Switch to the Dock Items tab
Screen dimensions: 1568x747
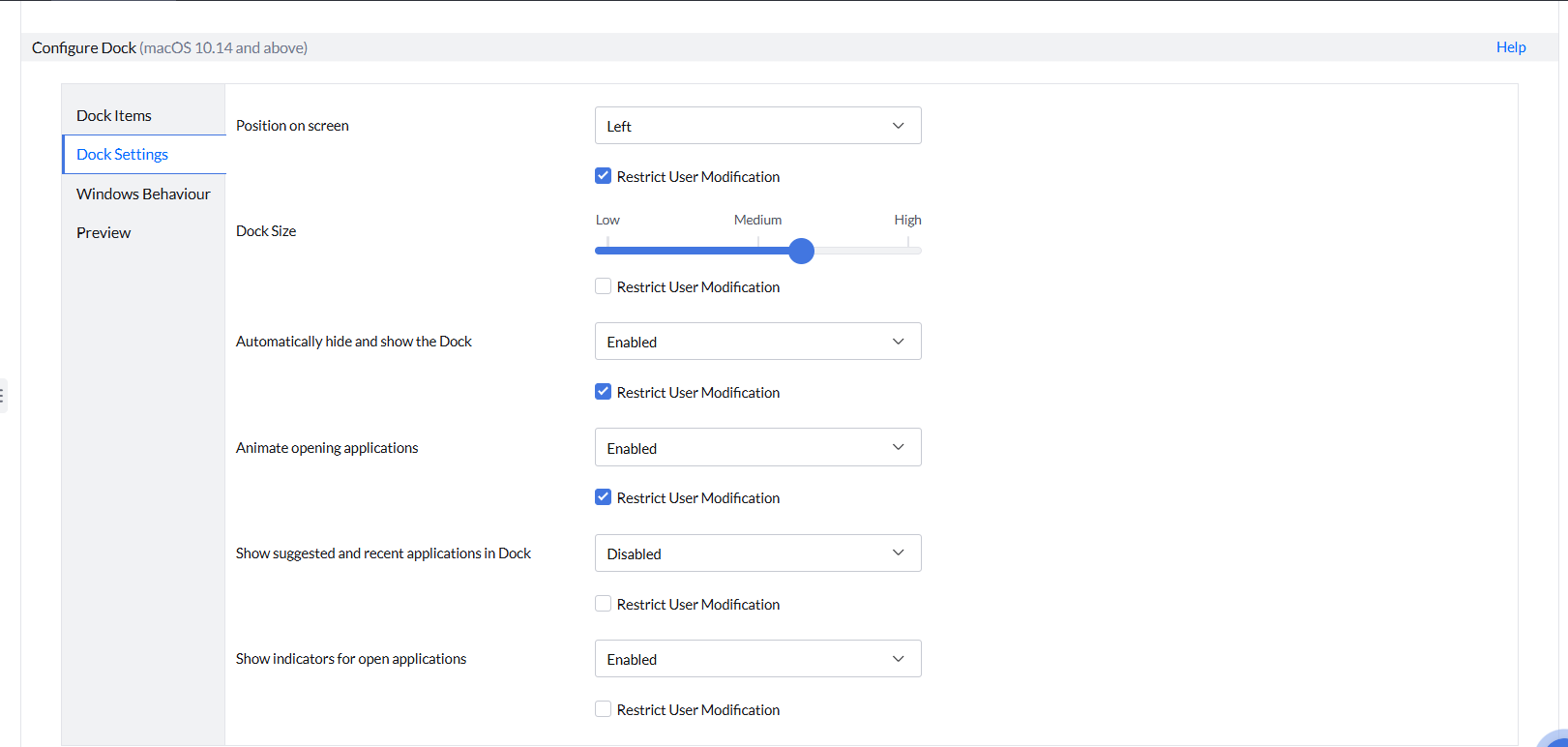point(114,115)
